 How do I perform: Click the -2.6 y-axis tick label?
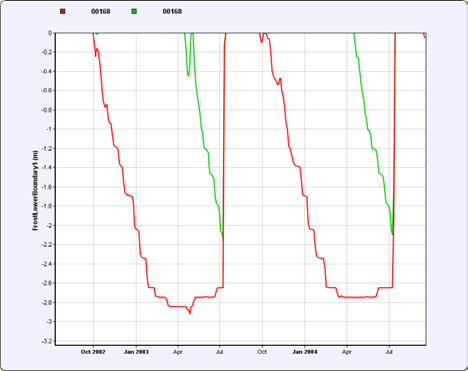tap(47, 283)
